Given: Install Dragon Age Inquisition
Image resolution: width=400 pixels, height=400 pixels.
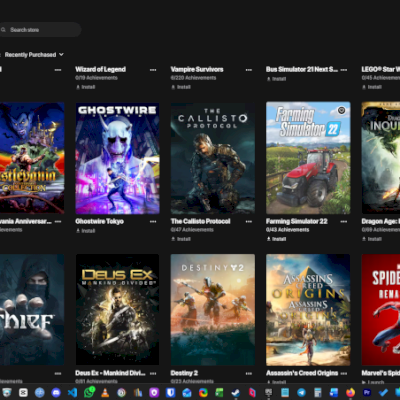Looking at the screenshot, I should click(372, 239).
